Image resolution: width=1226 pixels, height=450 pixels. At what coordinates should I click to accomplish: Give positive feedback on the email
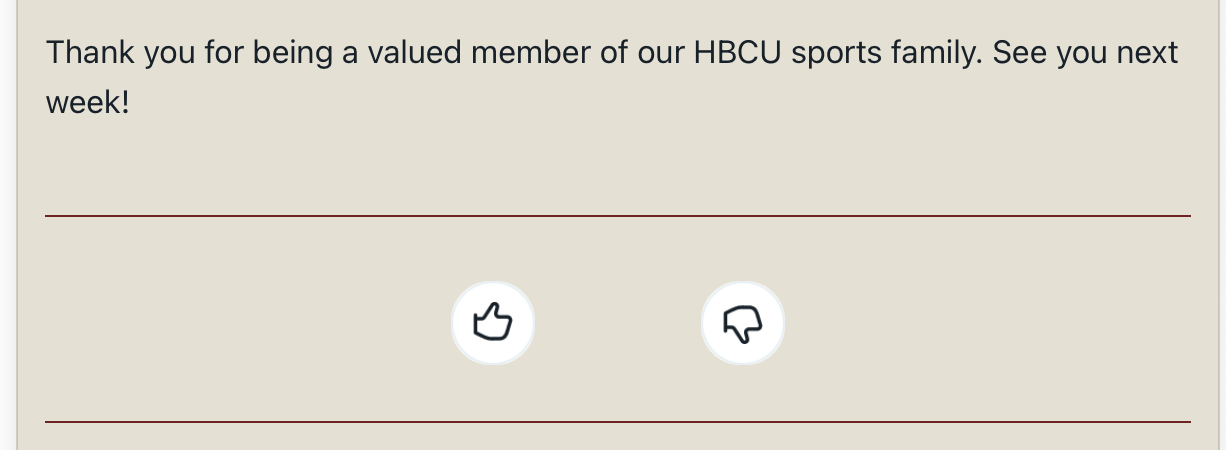[x=492, y=323]
